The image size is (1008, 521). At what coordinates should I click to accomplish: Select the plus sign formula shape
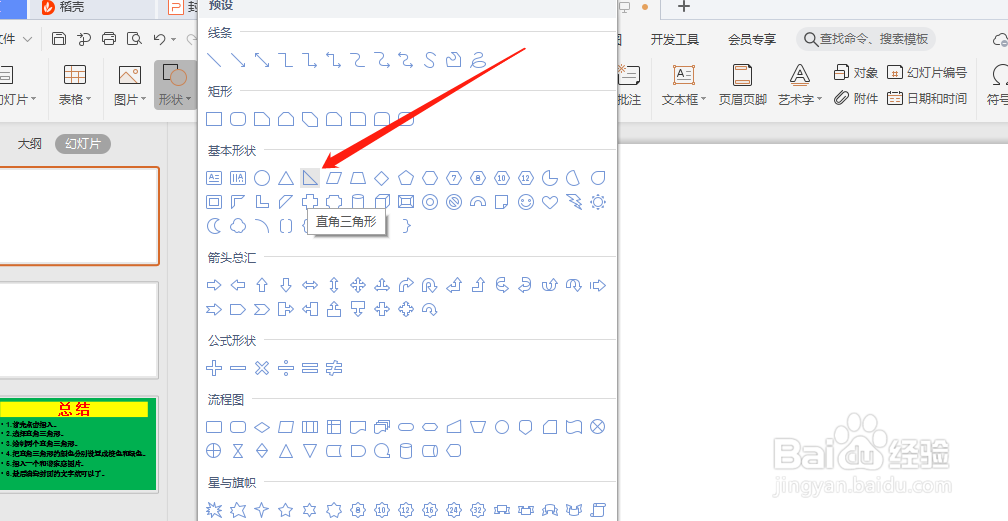click(x=214, y=368)
